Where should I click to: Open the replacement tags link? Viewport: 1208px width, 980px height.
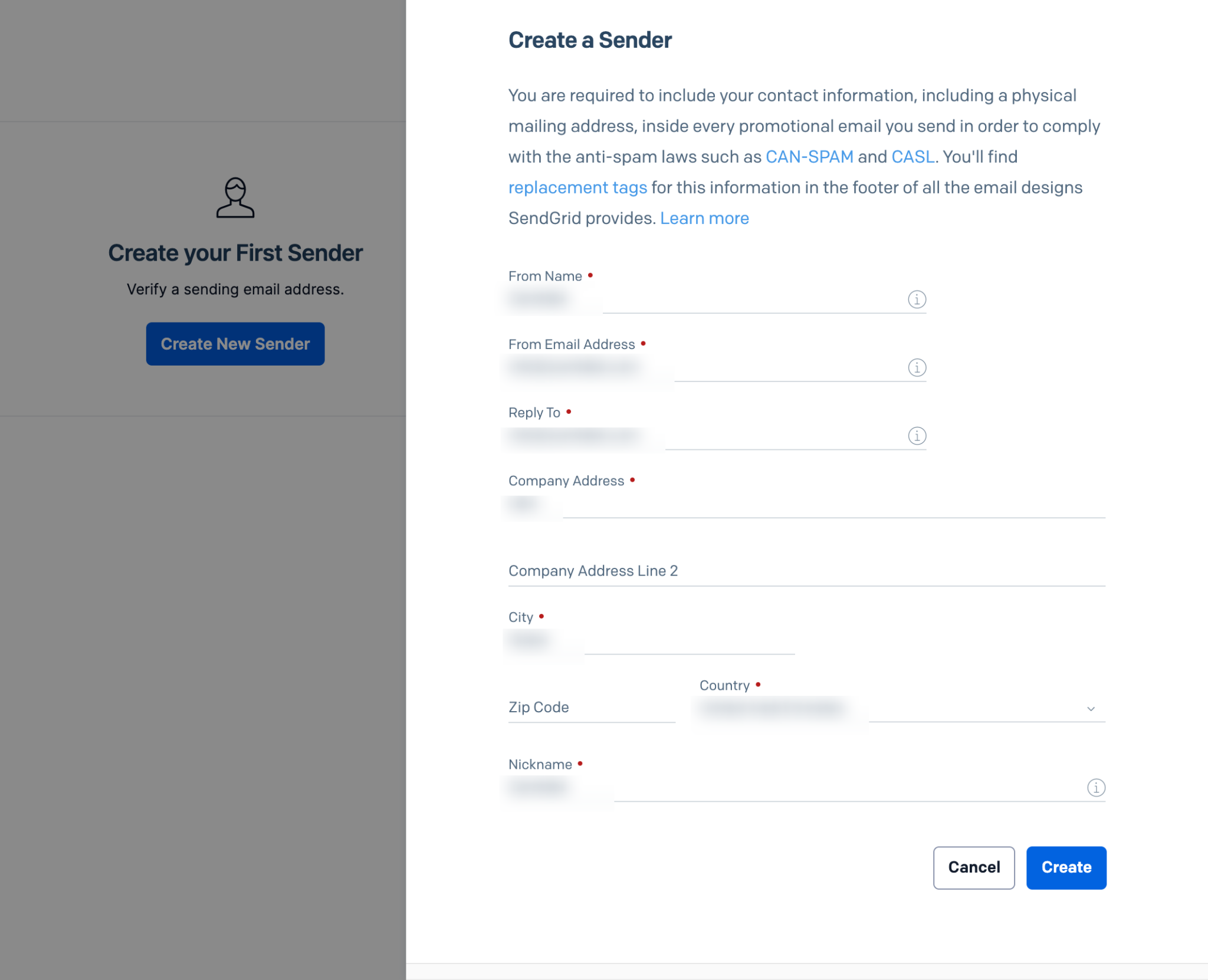(x=577, y=187)
